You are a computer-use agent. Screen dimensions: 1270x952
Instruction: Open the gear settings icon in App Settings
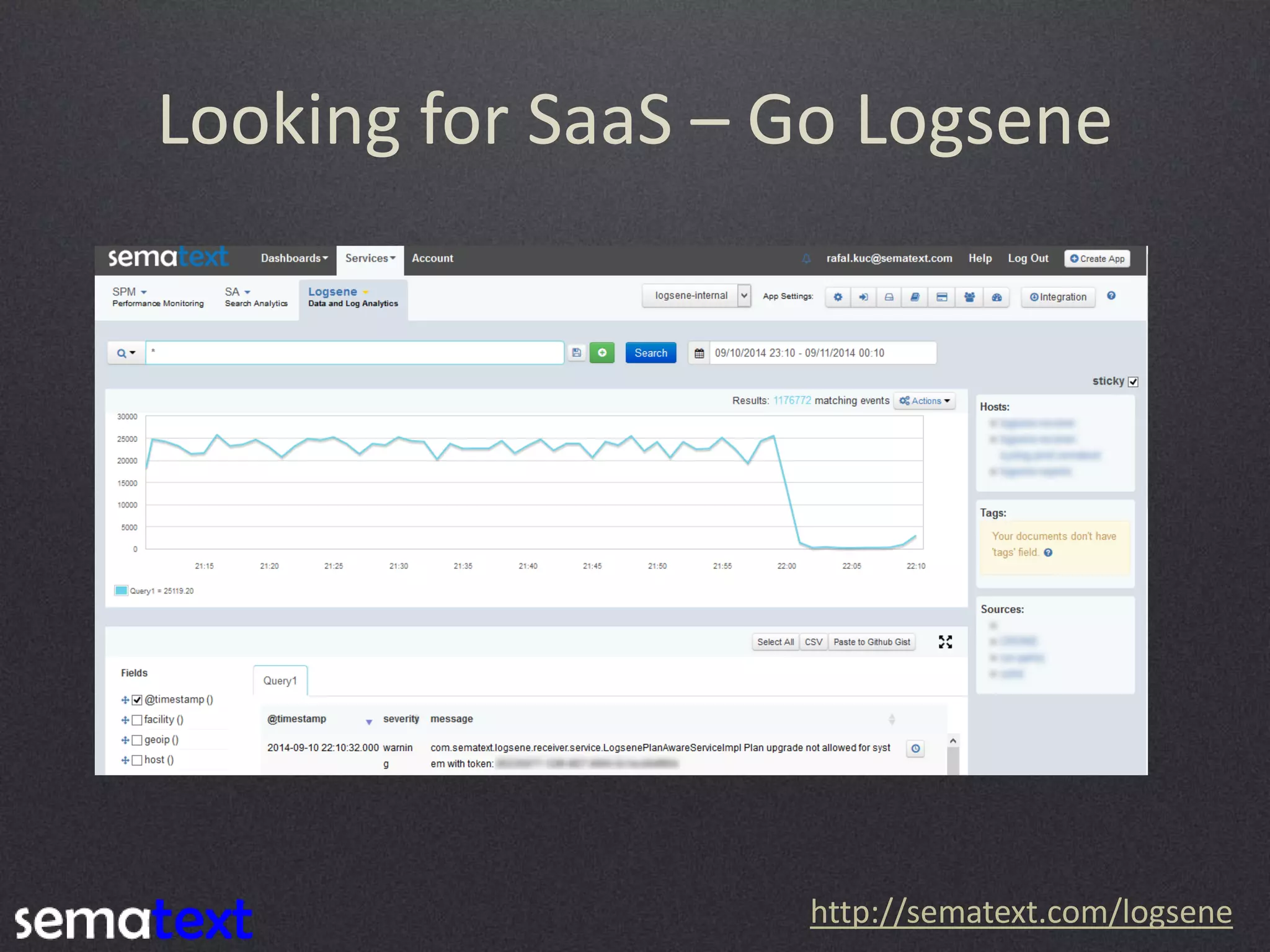click(x=838, y=297)
